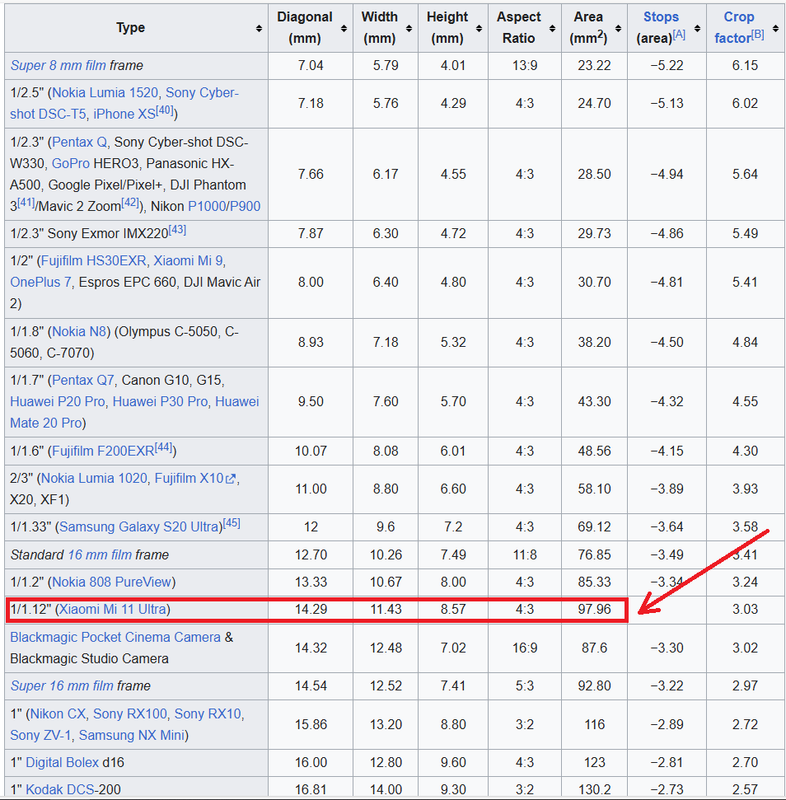786x800 pixels.
Task: Sort by Stops (area) column arrows
Action: pos(697,29)
